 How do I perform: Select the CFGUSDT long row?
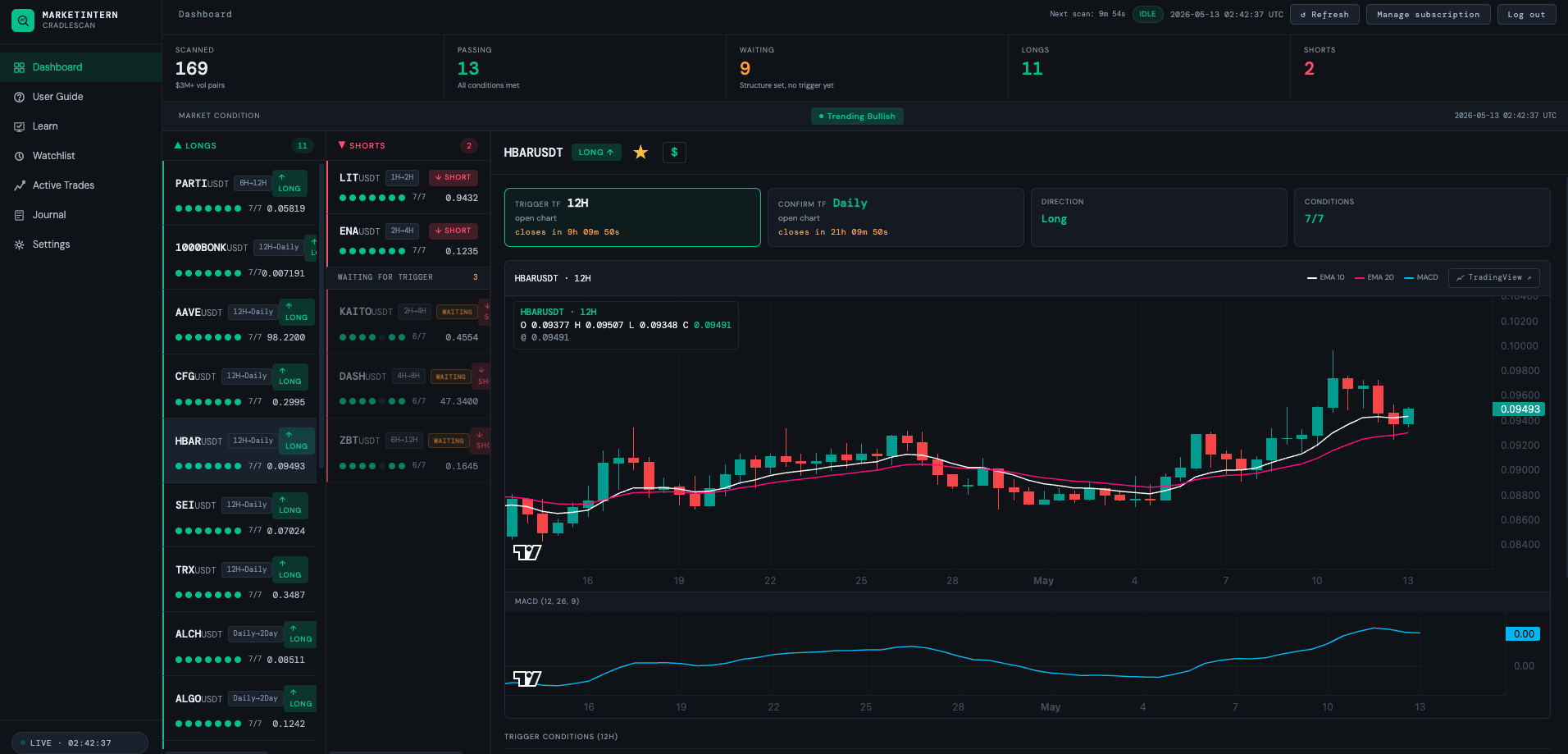click(240, 386)
